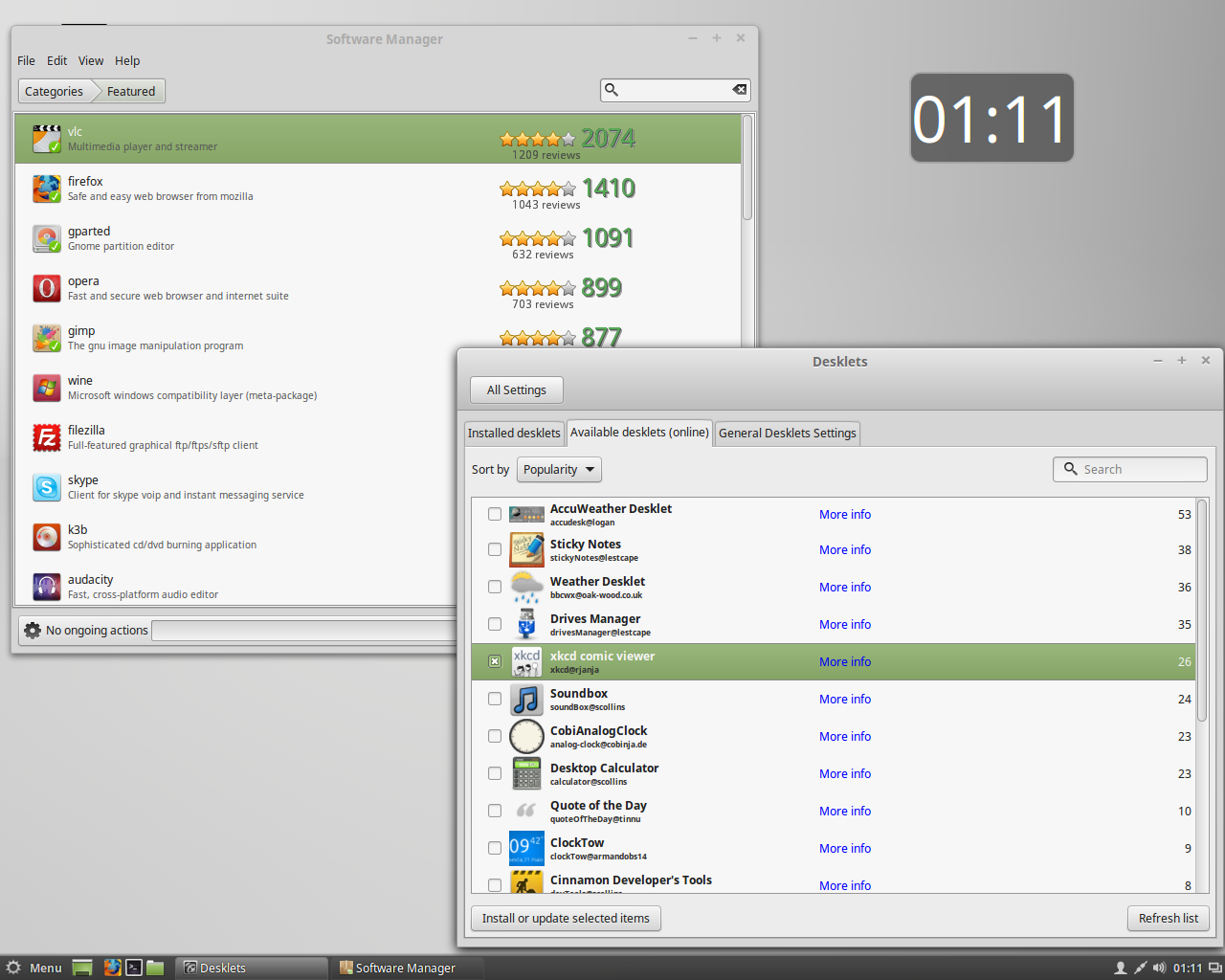
Task: Clear the Software Manager search field icon
Action: point(739,90)
